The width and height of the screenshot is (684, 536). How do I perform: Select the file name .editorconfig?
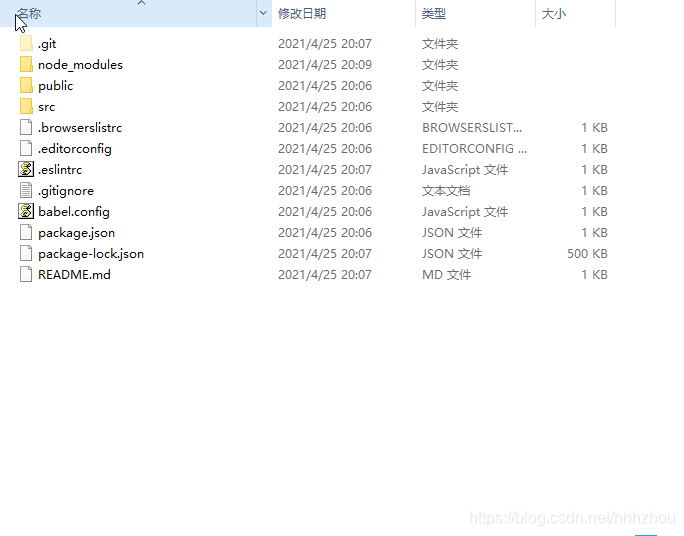(75, 149)
